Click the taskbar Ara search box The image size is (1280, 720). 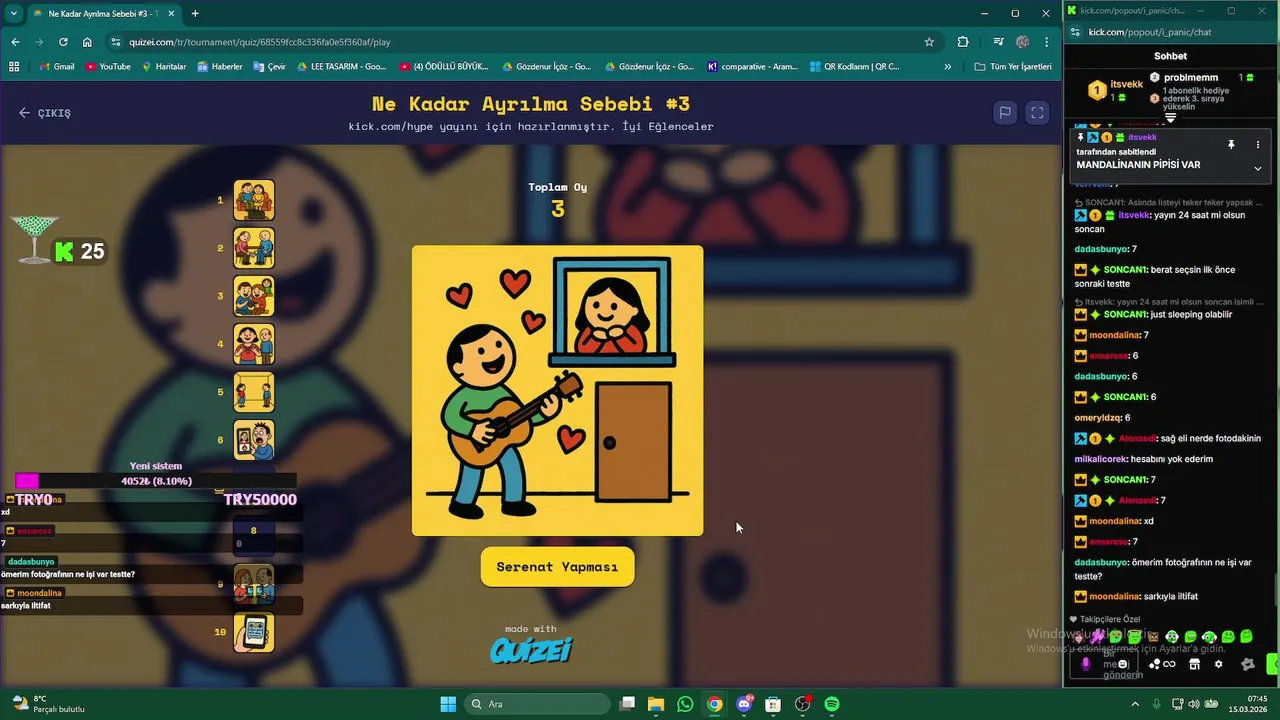point(535,704)
